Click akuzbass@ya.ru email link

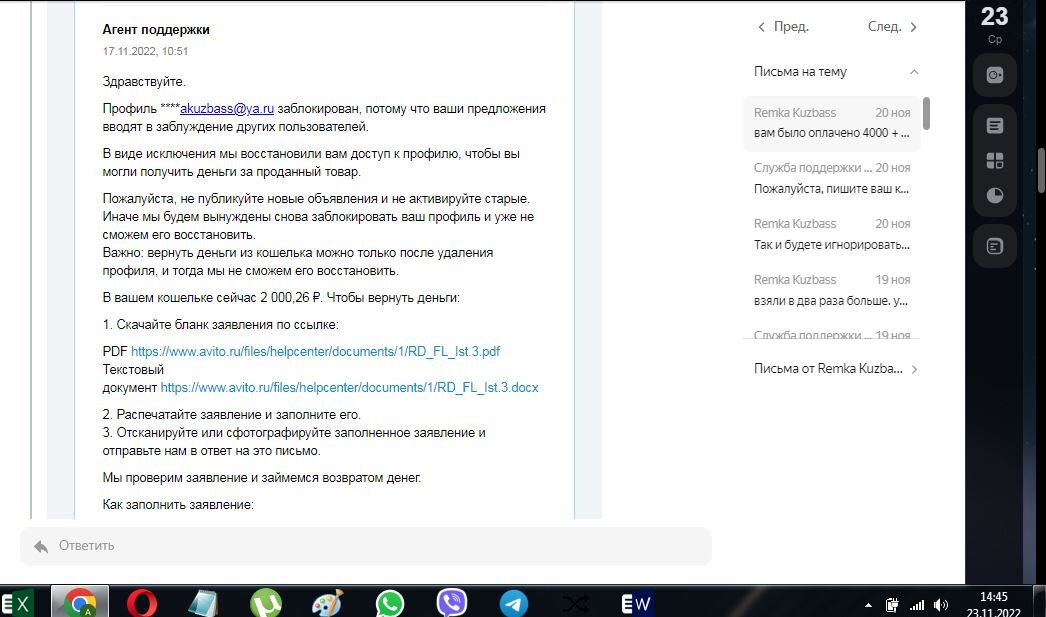[x=227, y=109]
